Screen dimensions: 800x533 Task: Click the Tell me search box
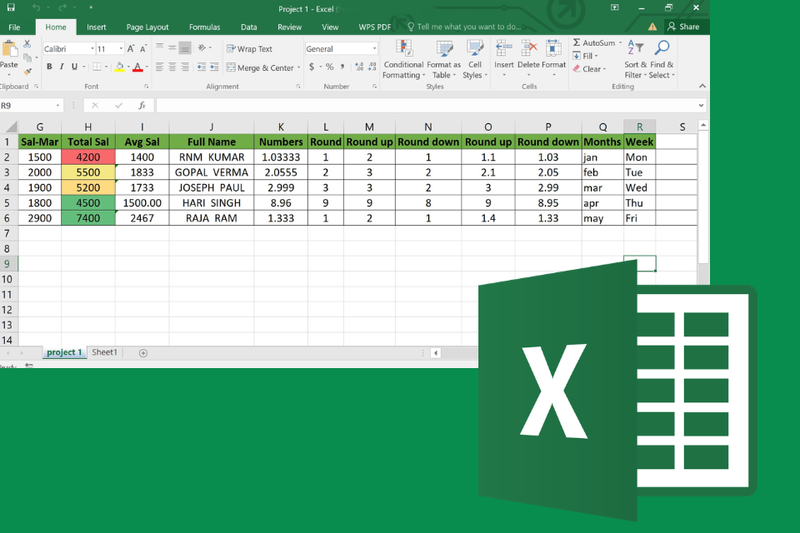tap(464, 27)
